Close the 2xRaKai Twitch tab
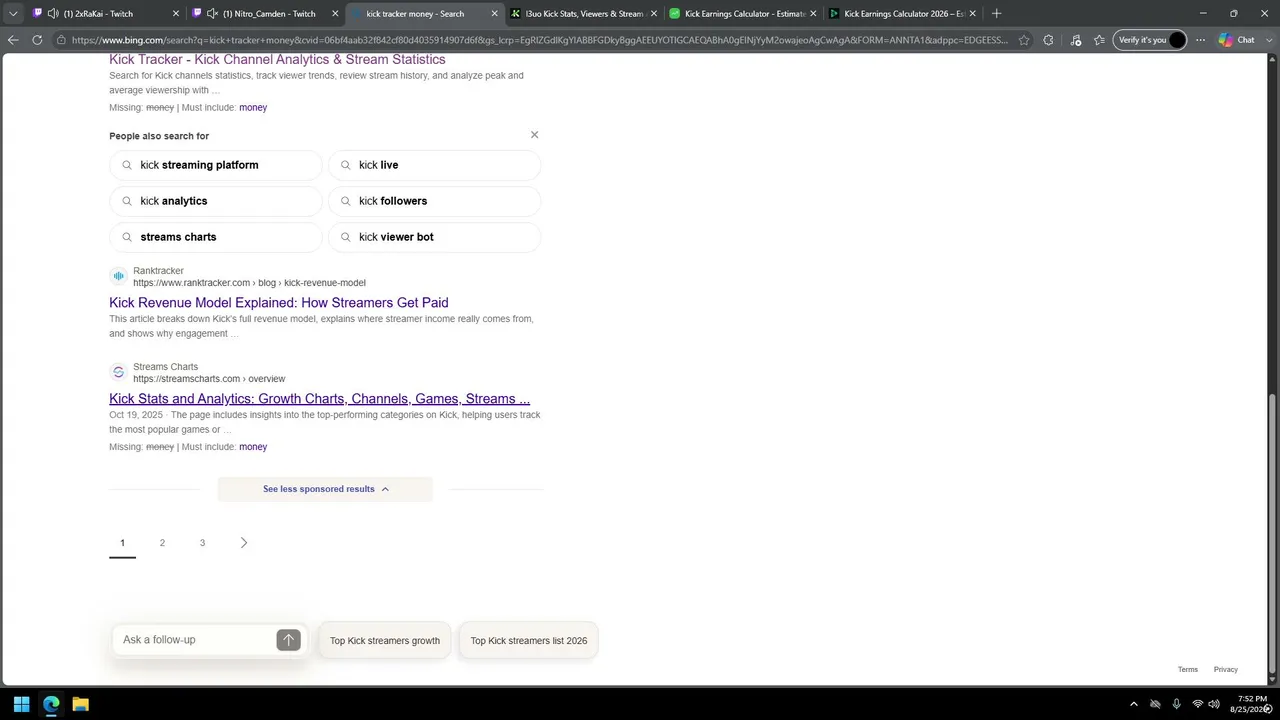This screenshot has width=1280, height=720. pos(176,14)
